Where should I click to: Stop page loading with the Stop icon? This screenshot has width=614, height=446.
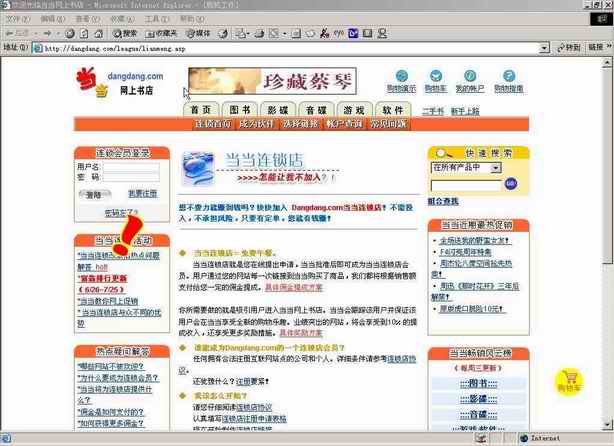pyautogui.click(x=70, y=34)
